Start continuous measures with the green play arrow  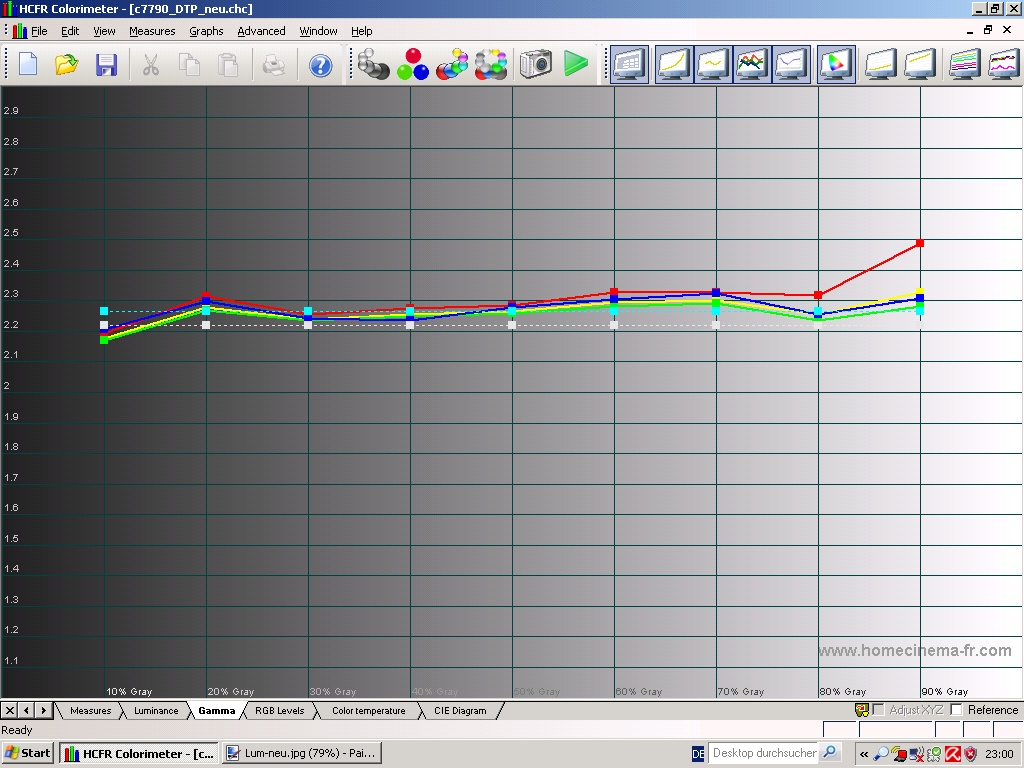(575, 65)
